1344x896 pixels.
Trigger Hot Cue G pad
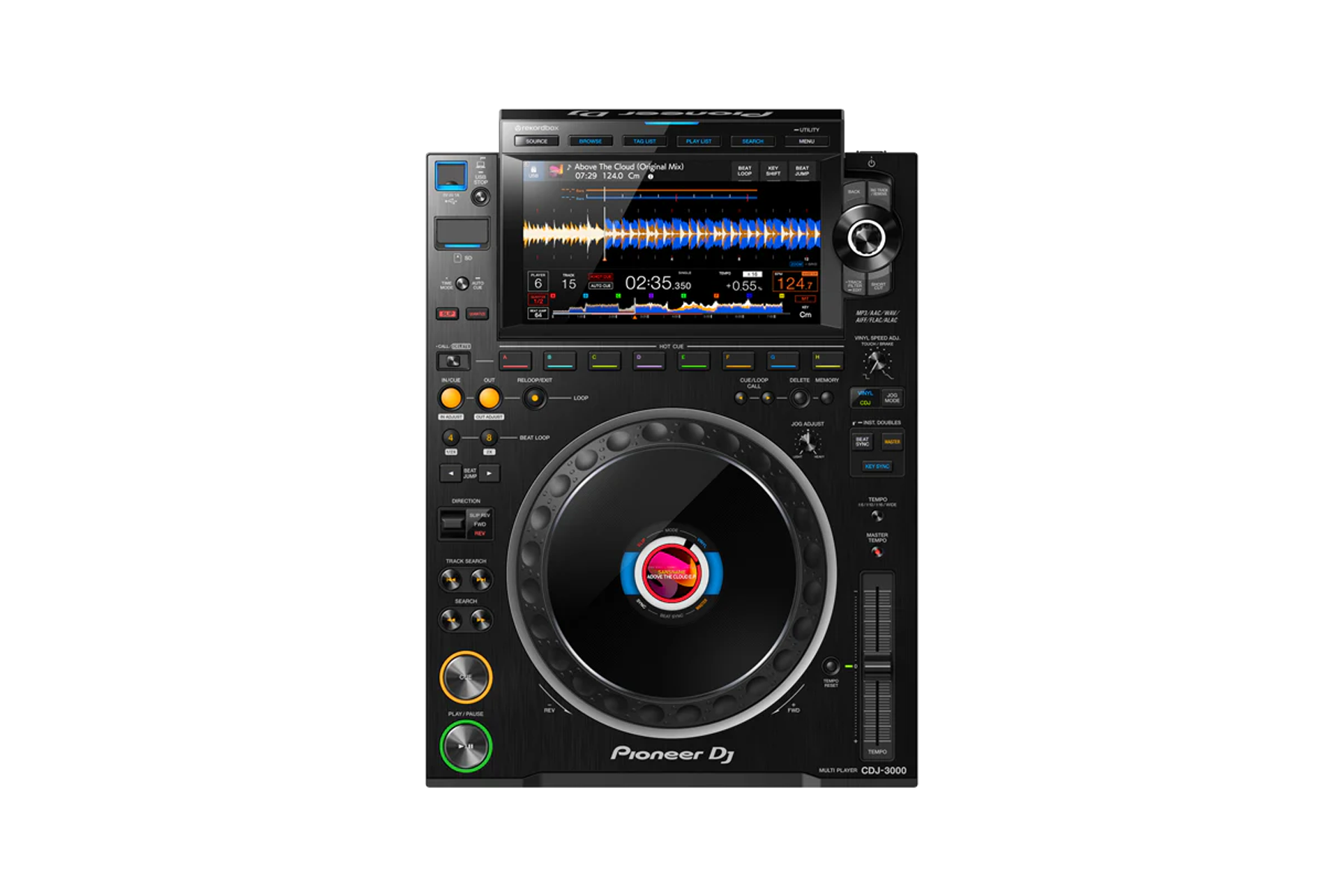[x=783, y=361]
